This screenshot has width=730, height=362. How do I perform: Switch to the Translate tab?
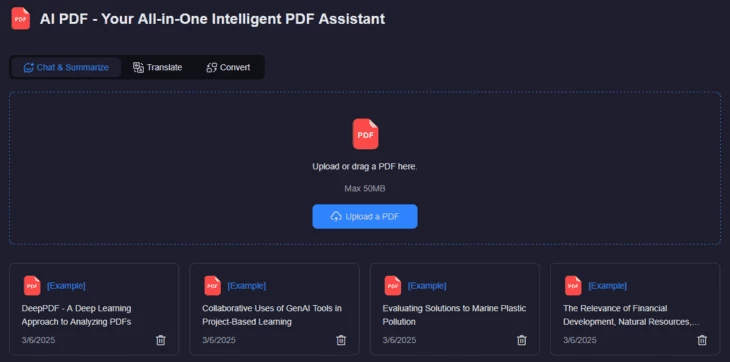point(157,67)
